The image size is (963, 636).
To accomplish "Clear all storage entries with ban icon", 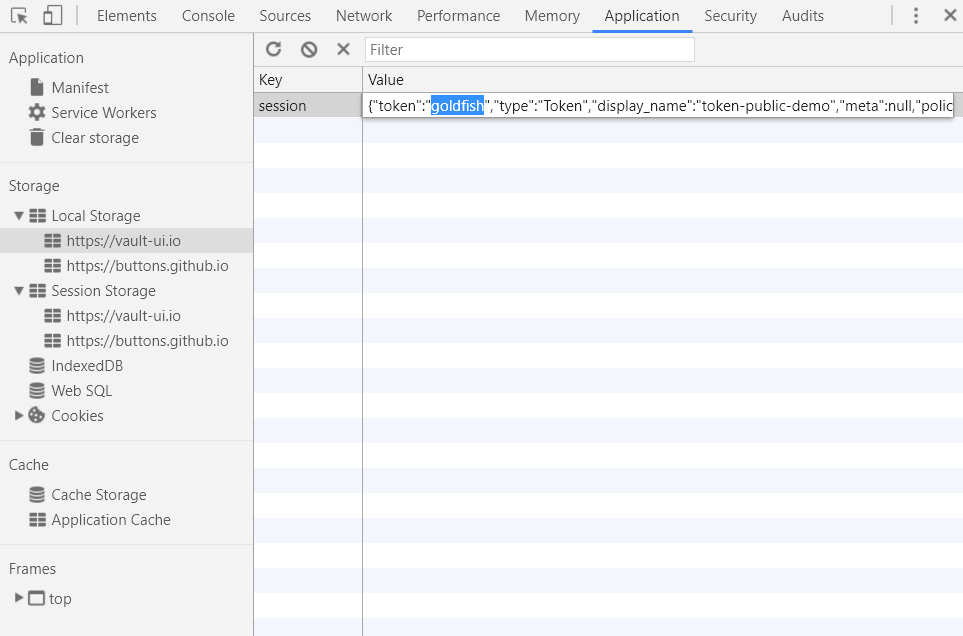I will 308,49.
